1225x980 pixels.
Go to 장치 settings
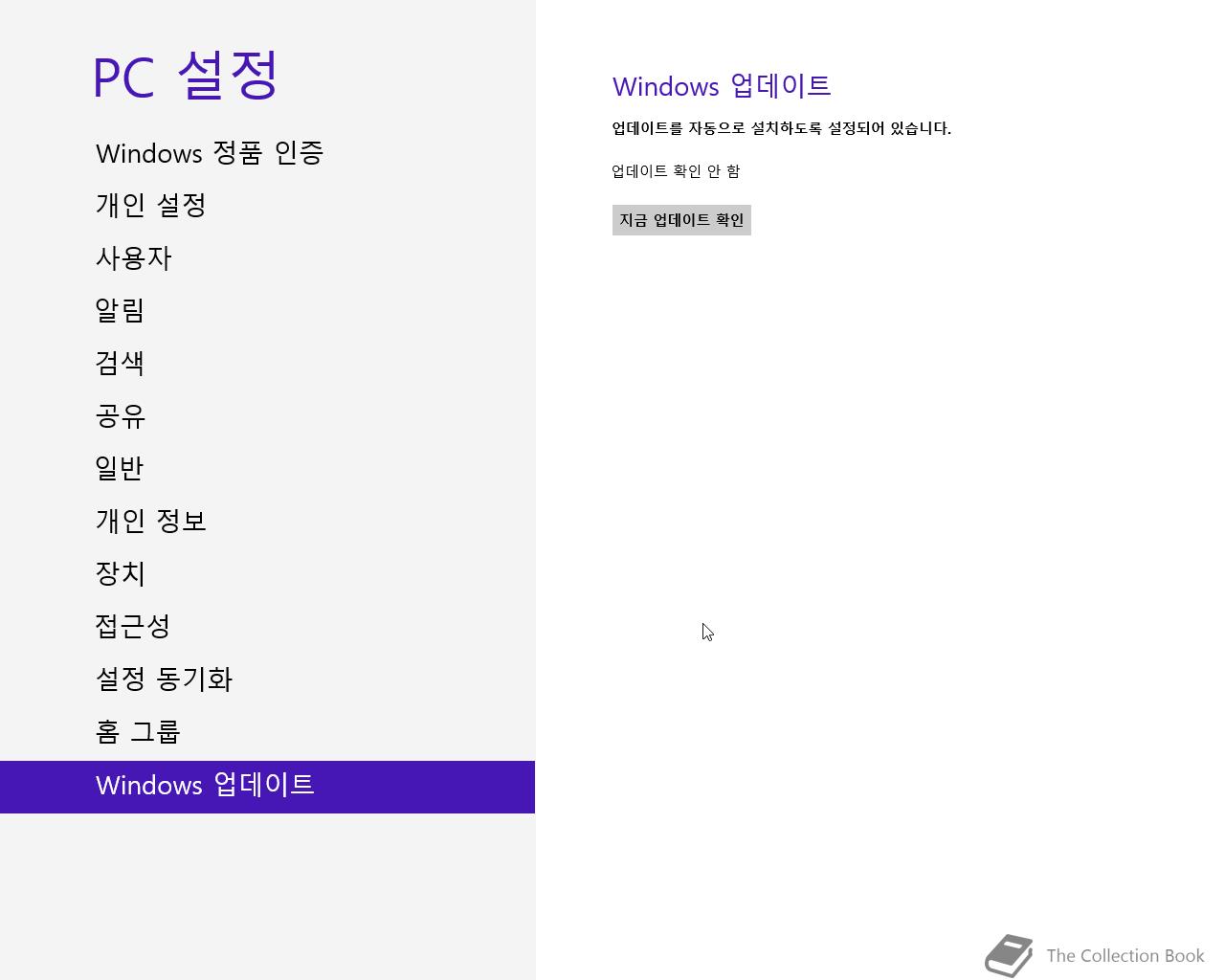coord(267,574)
